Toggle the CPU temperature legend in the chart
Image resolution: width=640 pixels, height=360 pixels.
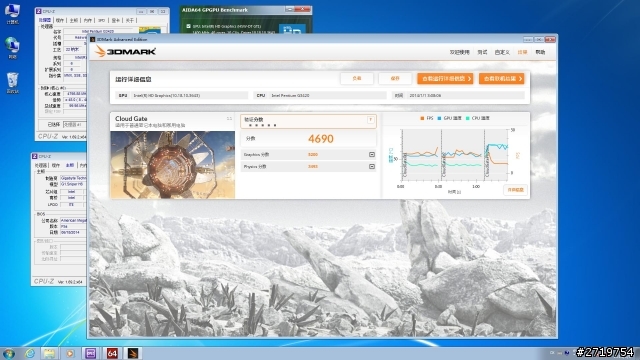tap(477, 118)
